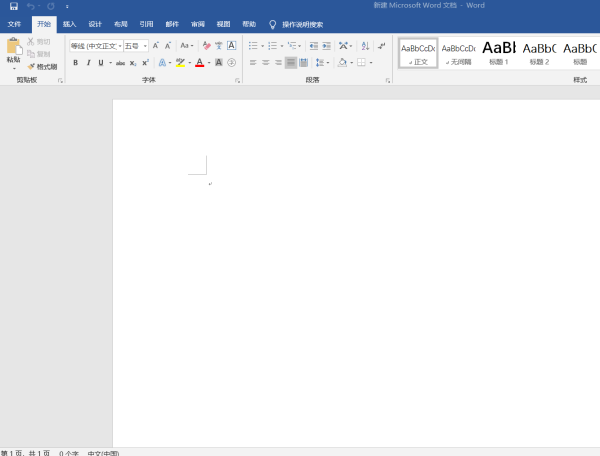Image resolution: width=600 pixels, height=456 pixels.
Task: Click the Increase Font Size icon
Action: point(156,46)
